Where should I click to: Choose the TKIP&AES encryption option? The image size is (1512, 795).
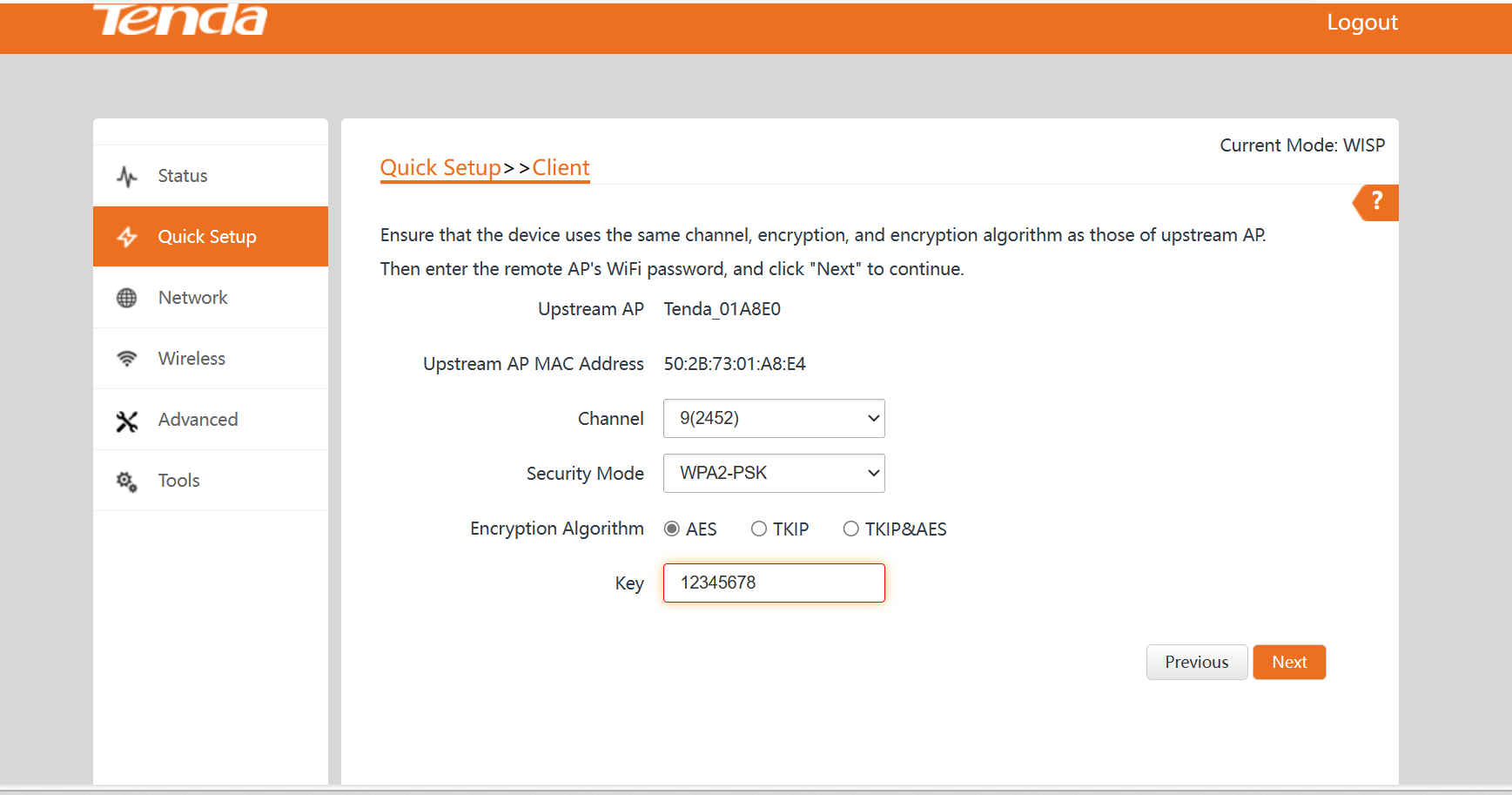pyautogui.click(x=851, y=529)
